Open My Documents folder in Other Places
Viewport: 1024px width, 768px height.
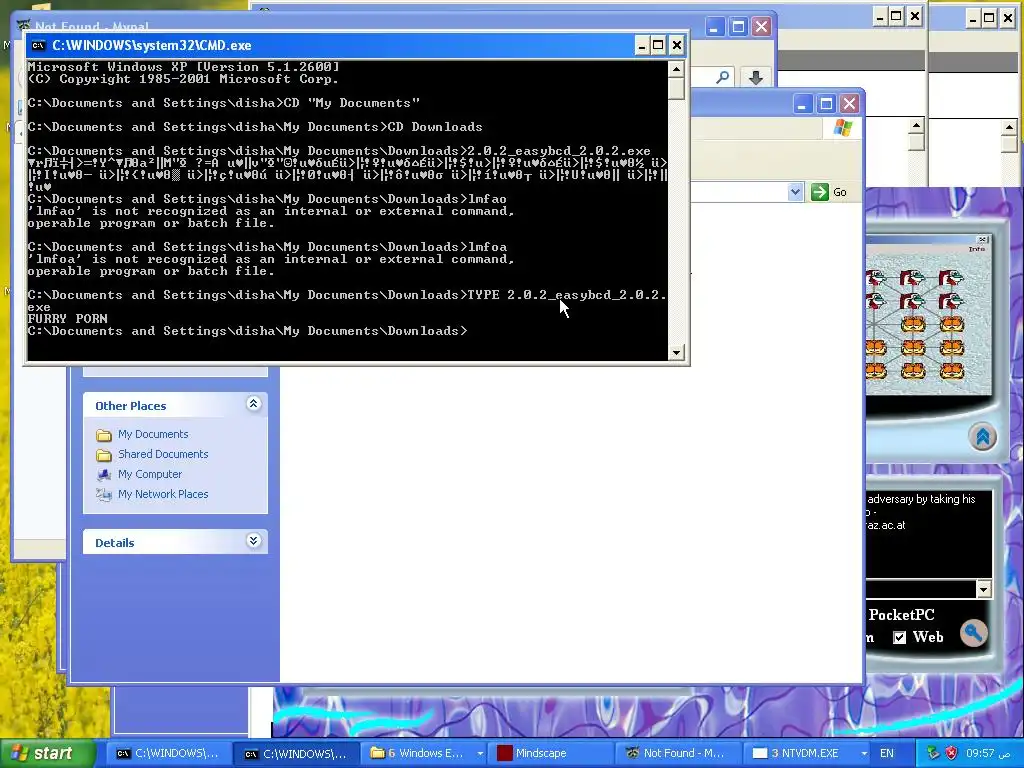[153, 434]
